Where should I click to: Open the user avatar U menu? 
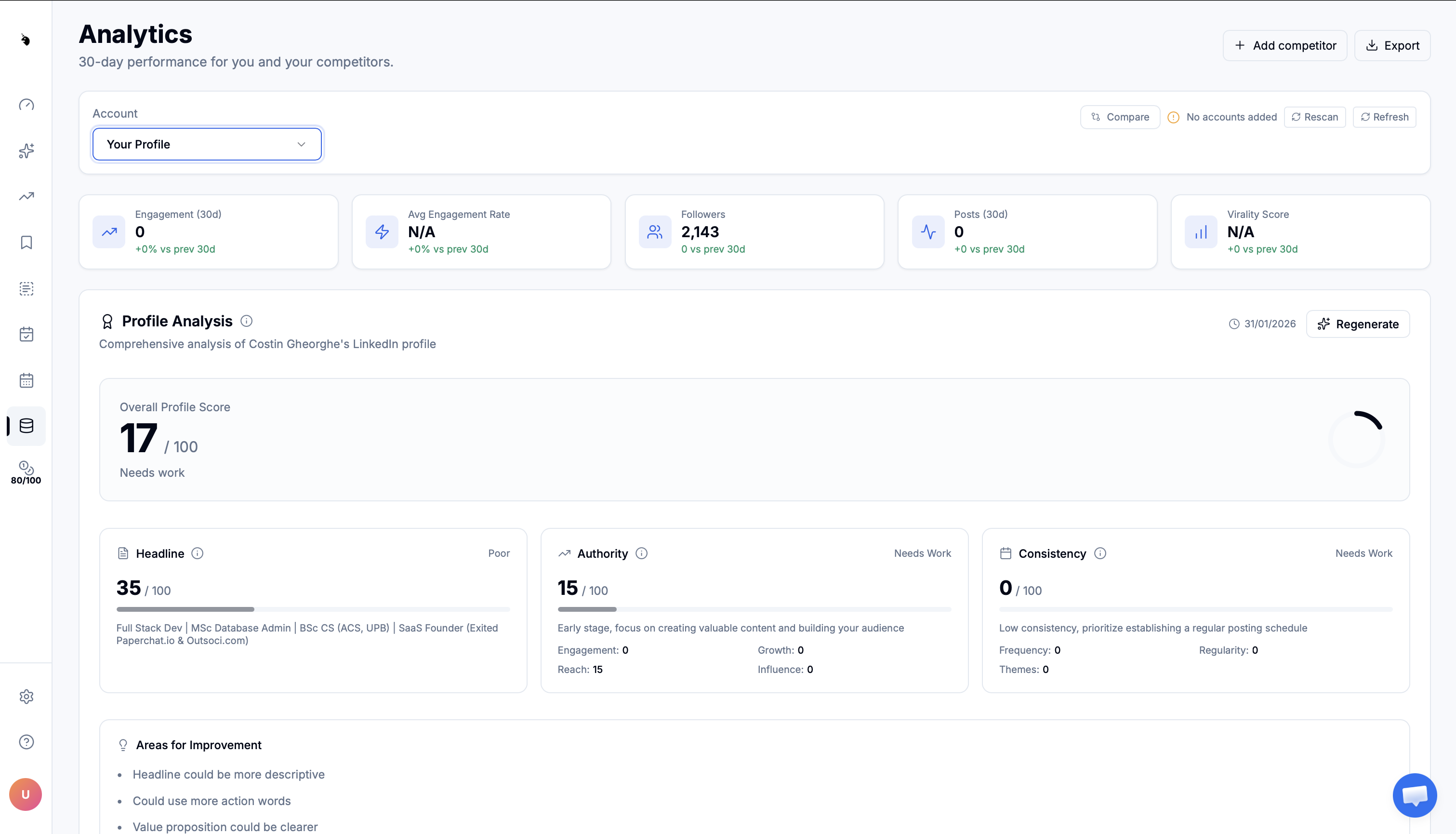click(x=25, y=794)
